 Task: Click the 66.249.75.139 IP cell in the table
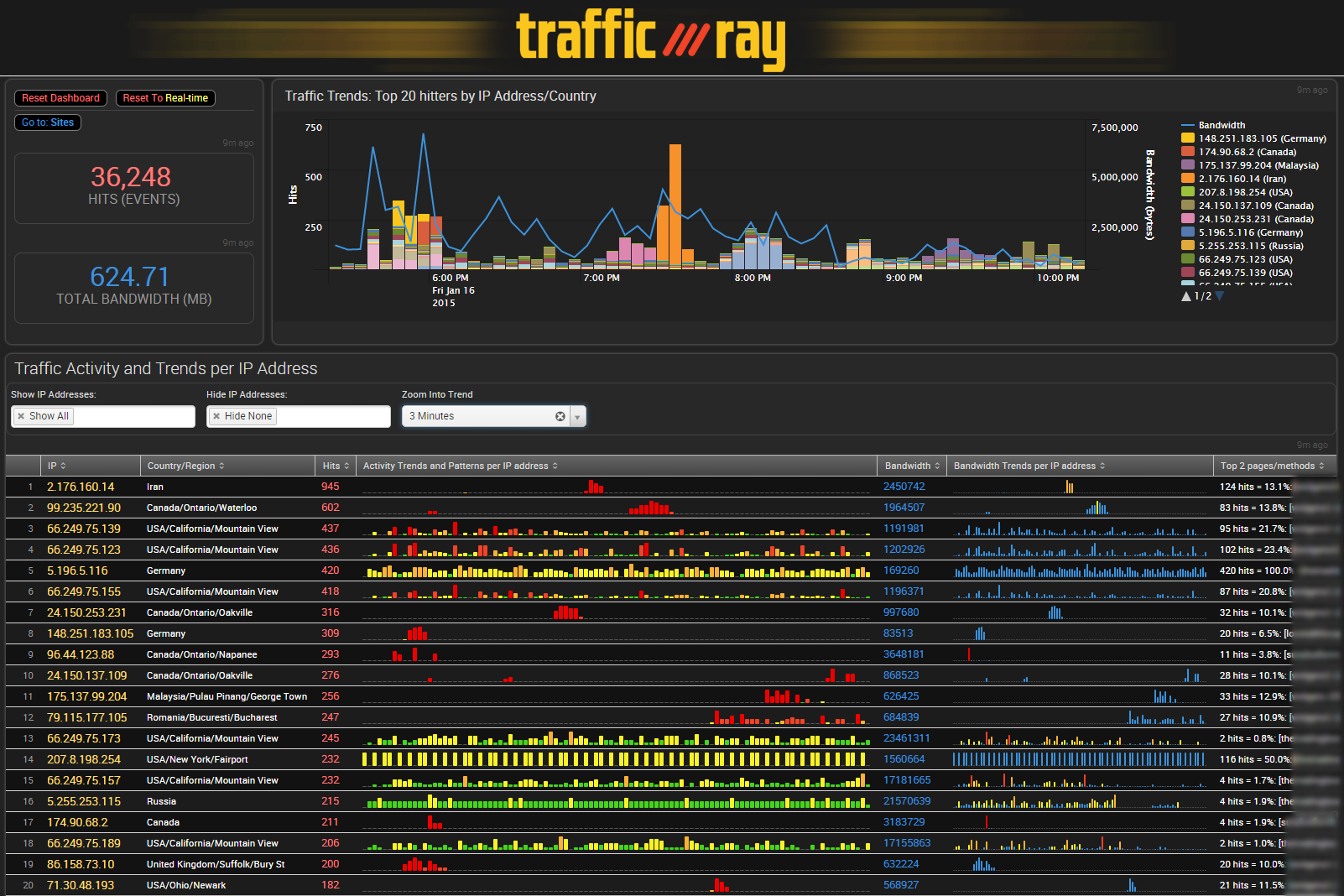(84, 529)
